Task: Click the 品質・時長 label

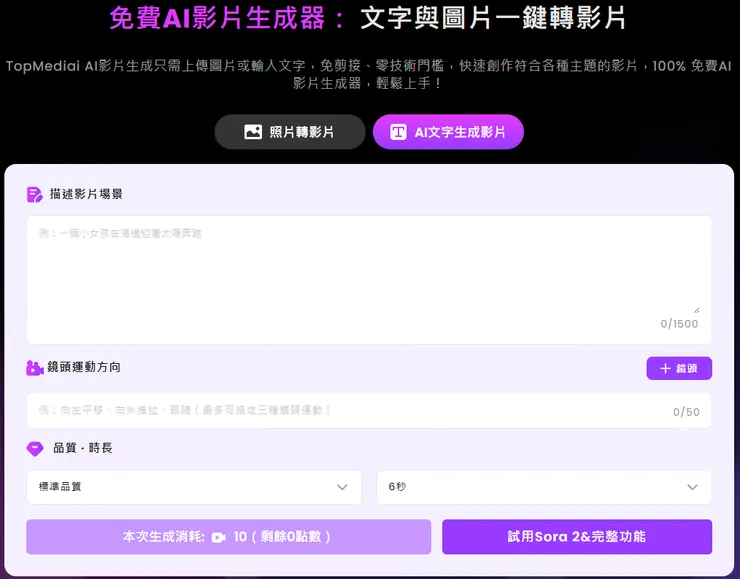Action: point(83,448)
